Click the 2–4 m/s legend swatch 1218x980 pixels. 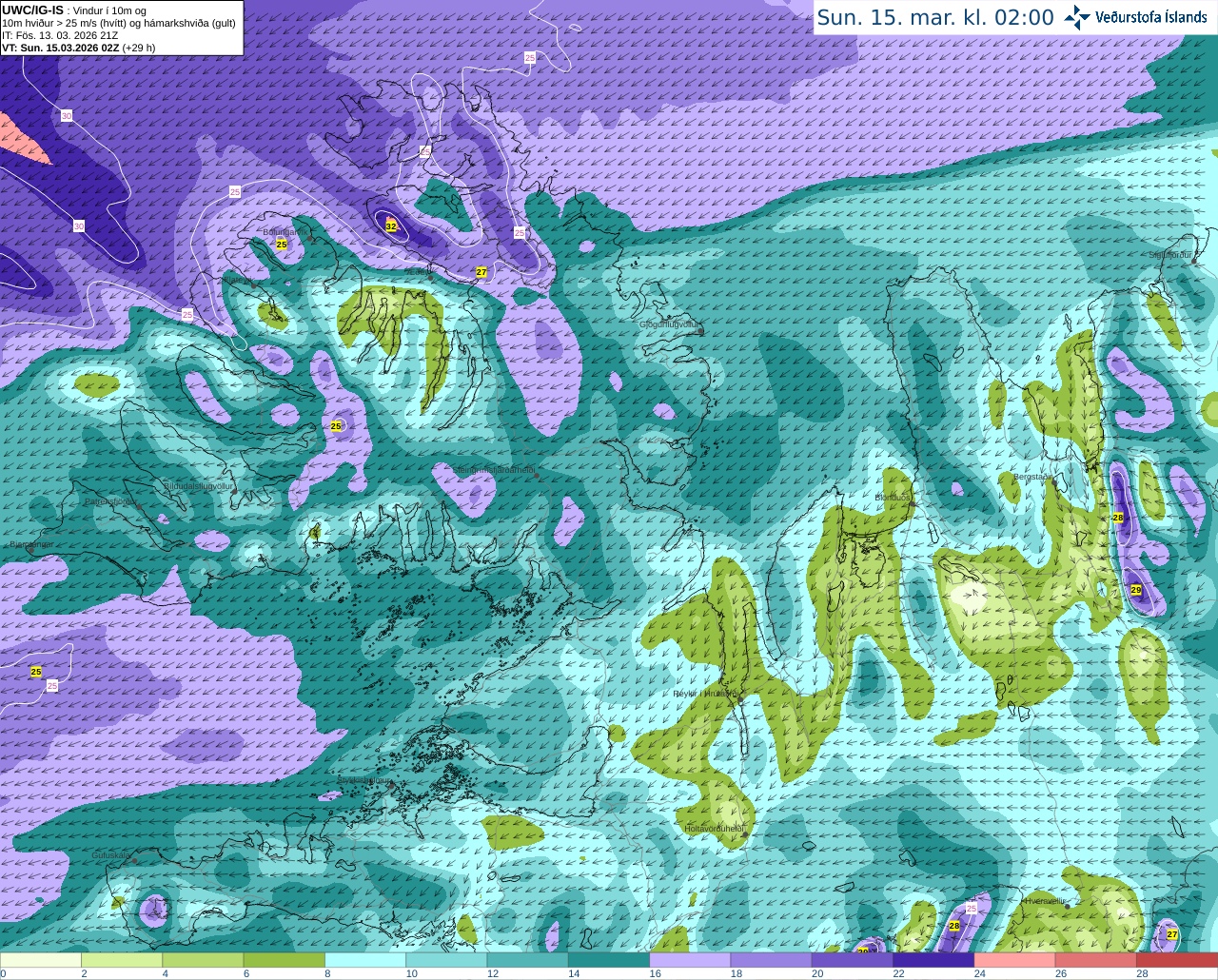pyautogui.click(x=122, y=960)
